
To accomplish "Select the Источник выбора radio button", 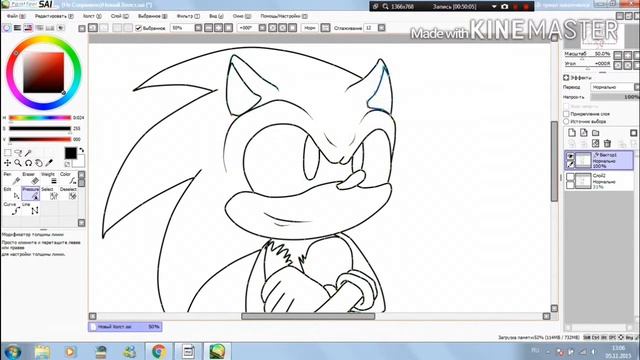I will [566, 122].
